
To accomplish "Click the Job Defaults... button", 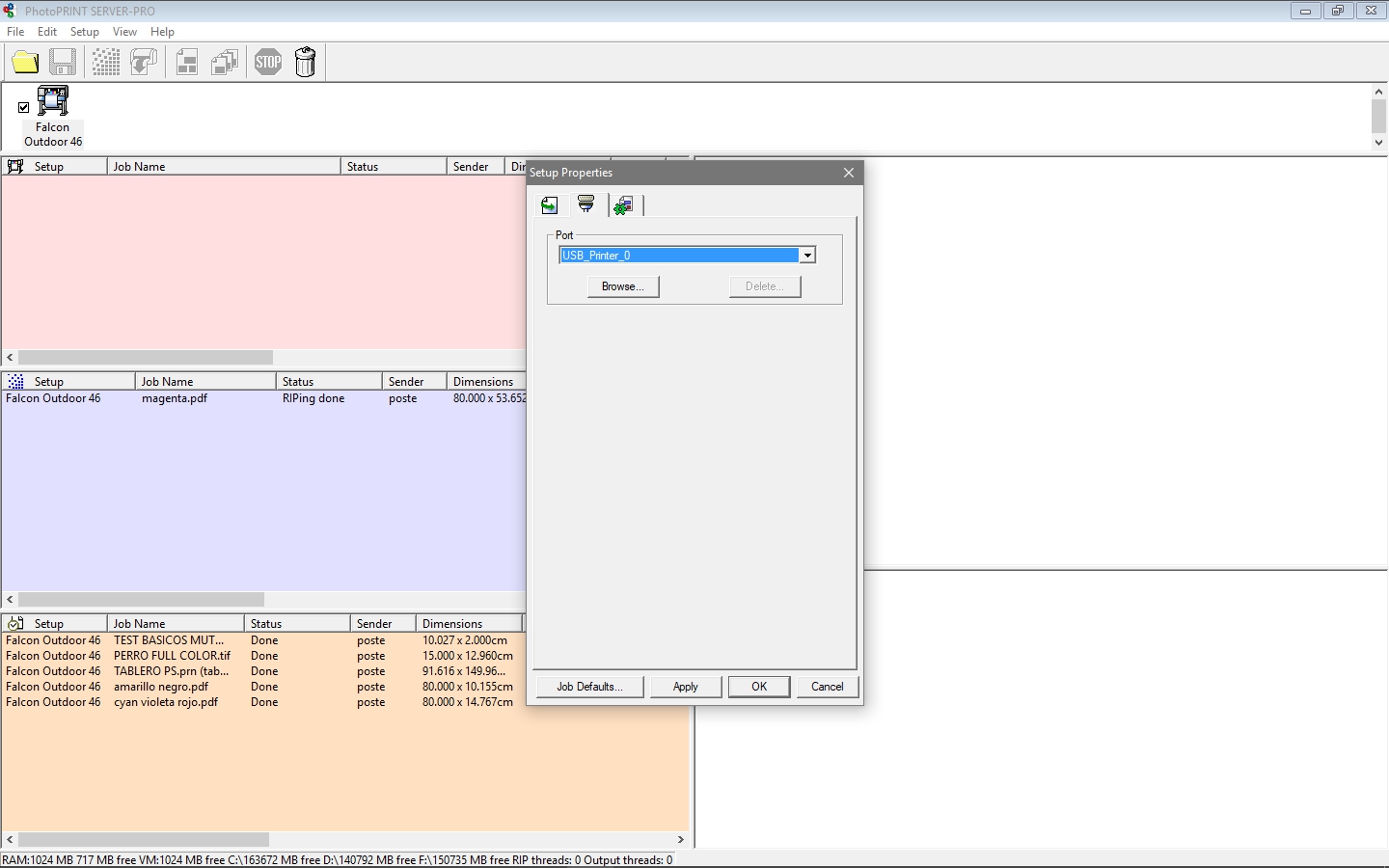I will pos(588,687).
